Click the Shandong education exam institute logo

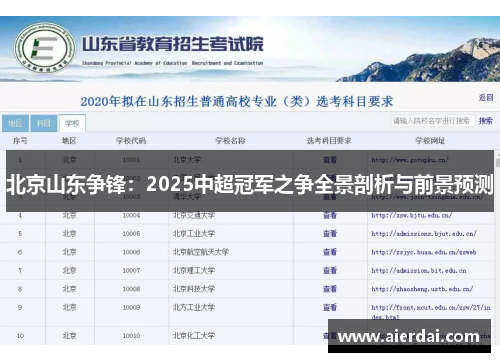pos(45,48)
